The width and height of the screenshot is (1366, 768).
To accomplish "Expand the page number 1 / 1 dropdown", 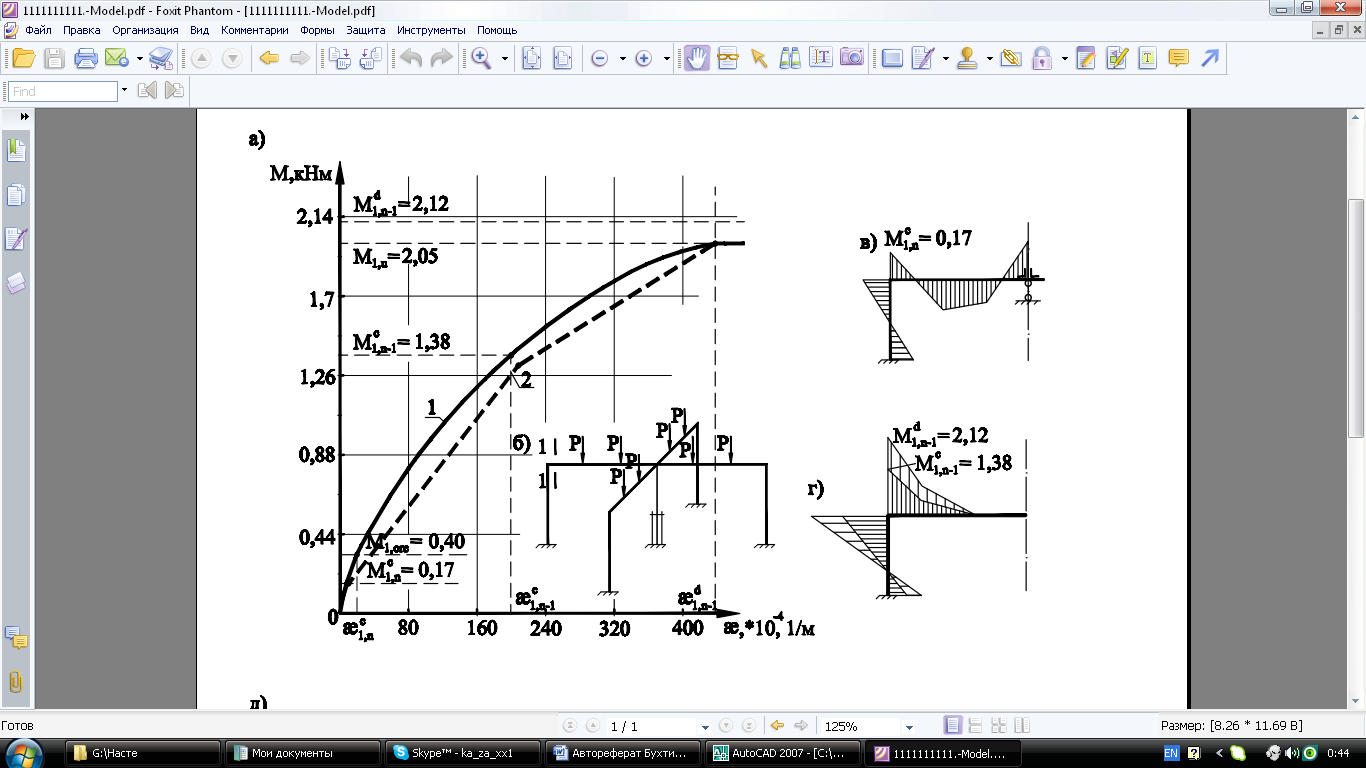I will pyautogui.click(x=705, y=727).
